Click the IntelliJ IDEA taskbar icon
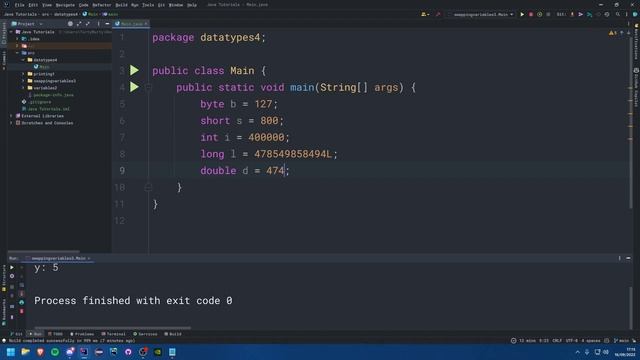 click(x=84, y=352)
